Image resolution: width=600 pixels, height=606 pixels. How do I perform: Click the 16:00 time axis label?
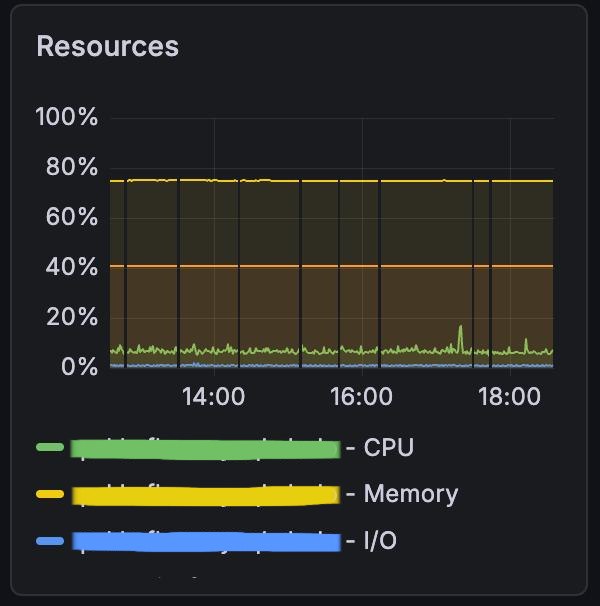(361, 397)
